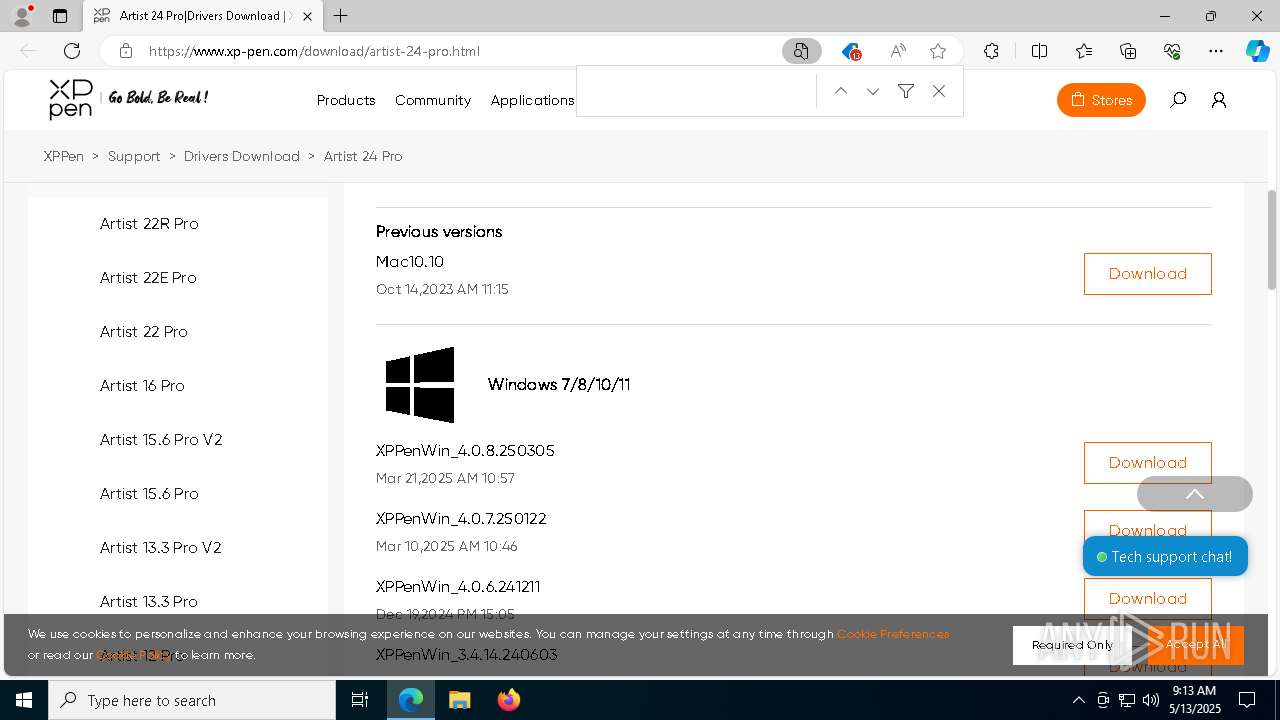Click the browser address bar URL
The height and width of the screenshot is (720, 1280).
[314, 51]
